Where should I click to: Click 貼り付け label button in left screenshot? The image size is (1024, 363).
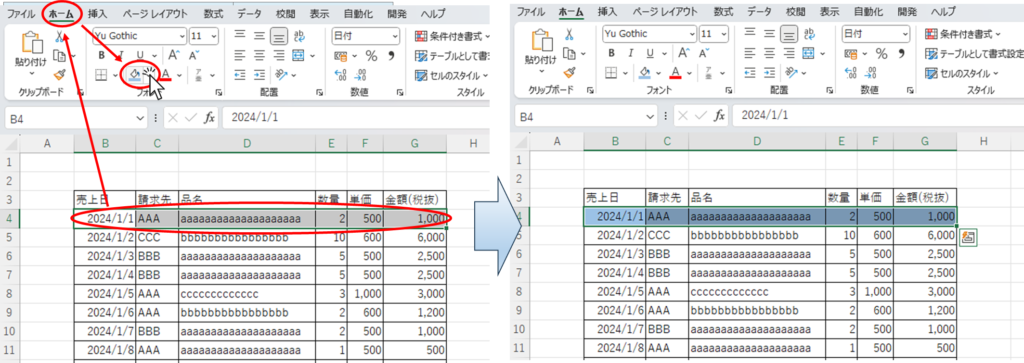(31, 63)
